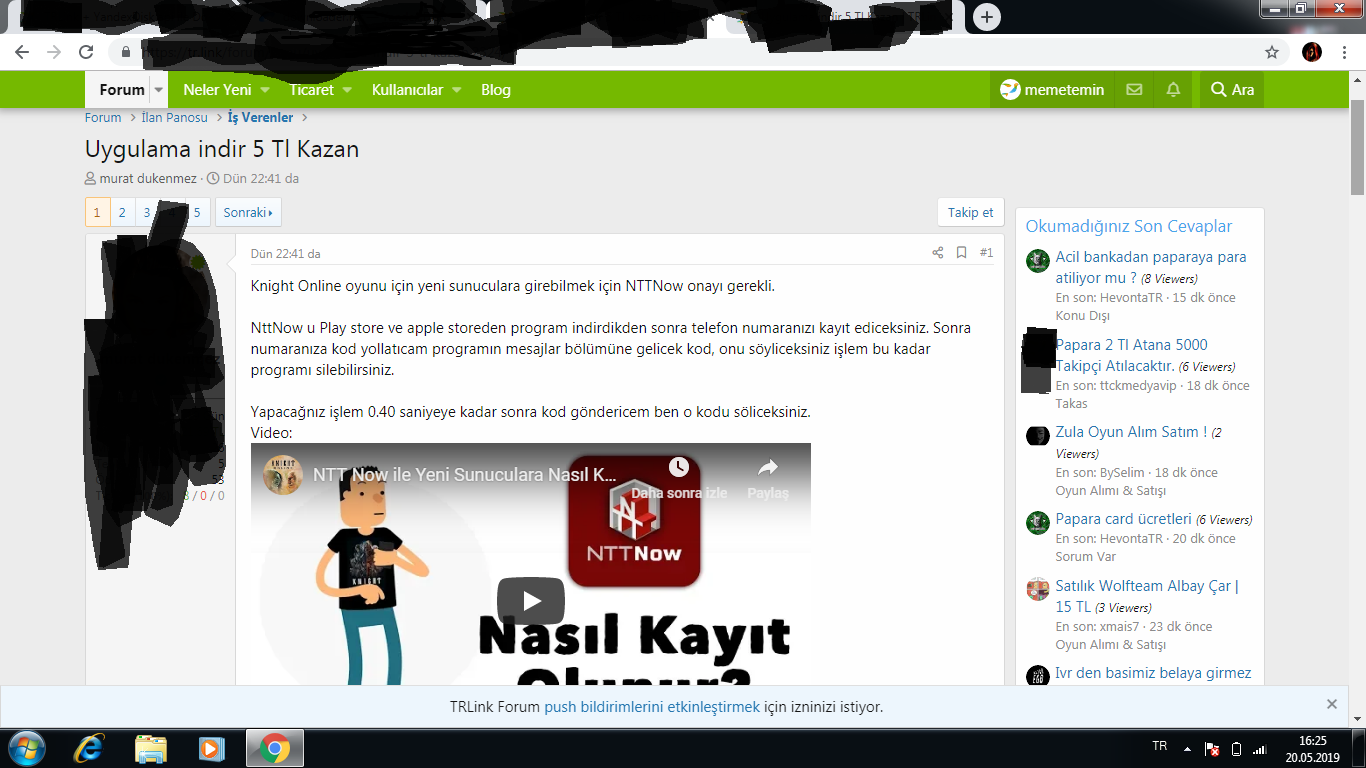Open Zula Oyun Alım Satım thread

tap(1131, 432)
